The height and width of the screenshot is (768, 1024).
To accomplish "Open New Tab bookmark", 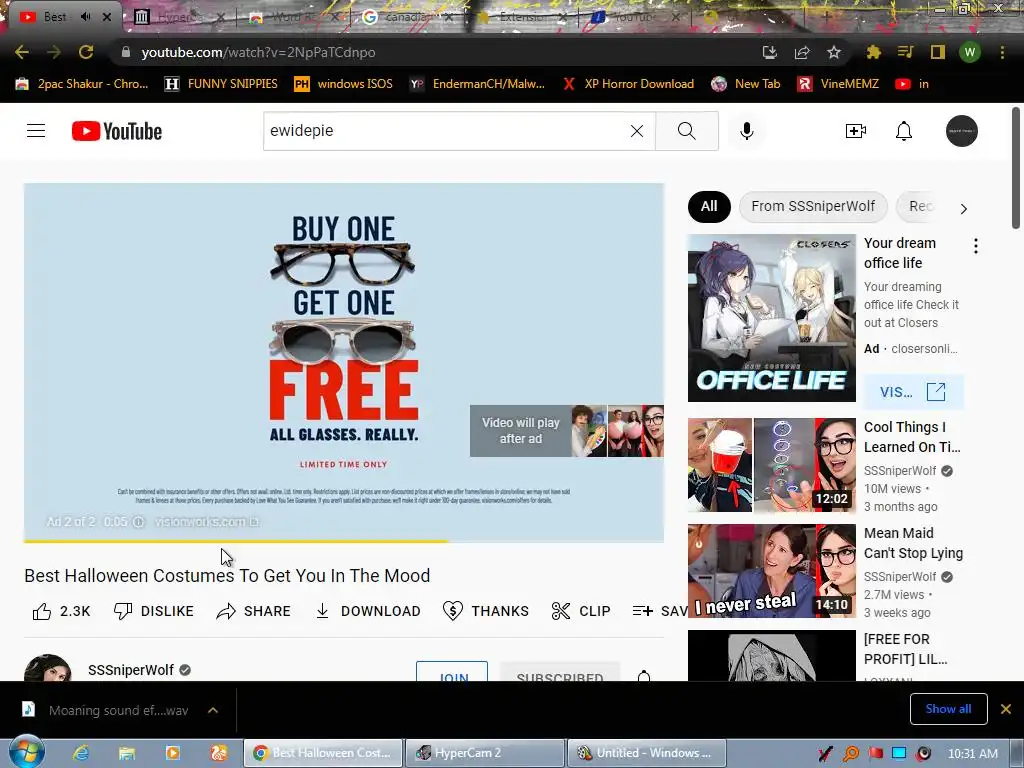I will [746, 84].
